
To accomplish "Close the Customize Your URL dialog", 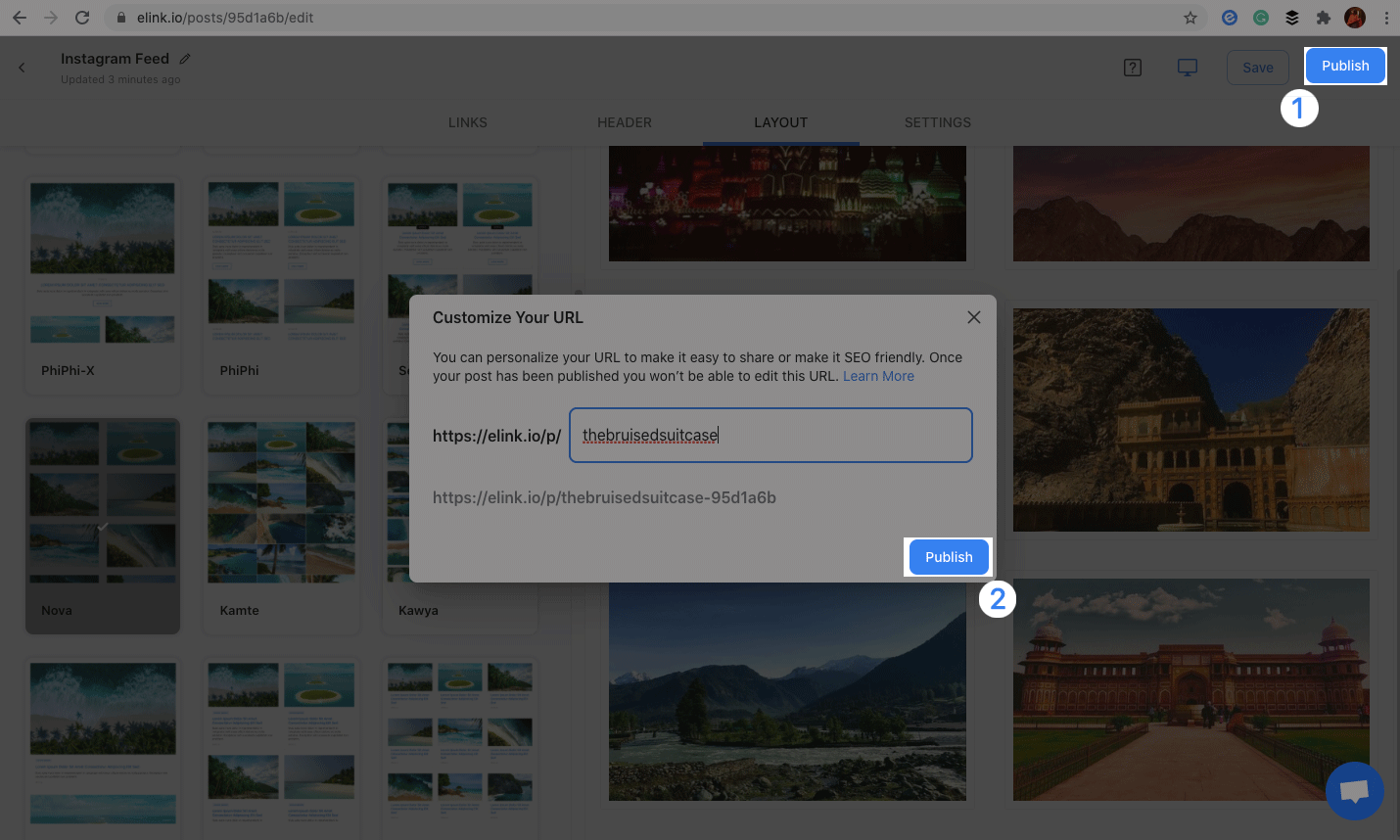I will (x=973, y=317).
